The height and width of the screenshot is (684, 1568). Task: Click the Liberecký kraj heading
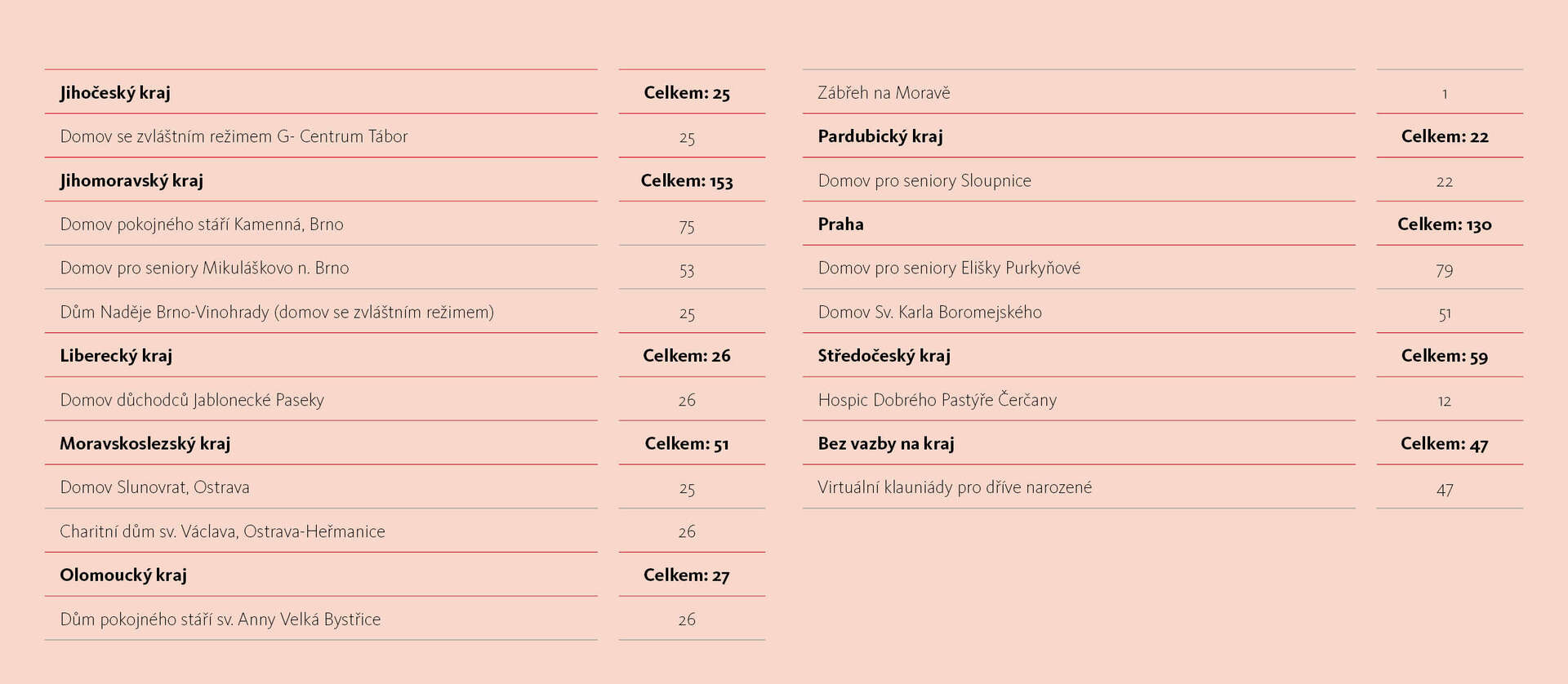pos(116,356)
